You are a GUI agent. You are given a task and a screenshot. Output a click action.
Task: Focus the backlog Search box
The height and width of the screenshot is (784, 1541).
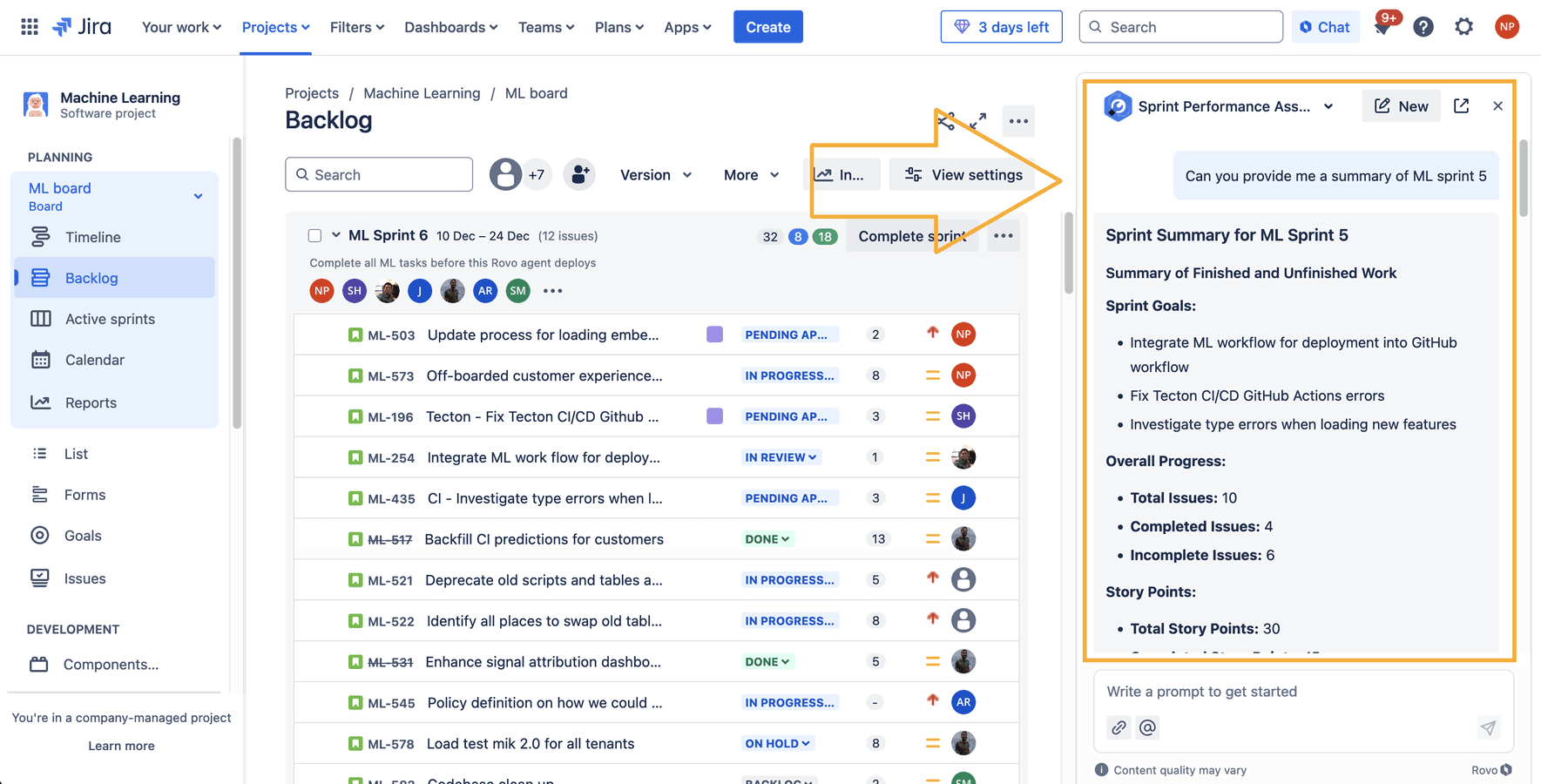pyautogui.click(x=379, y=174)
